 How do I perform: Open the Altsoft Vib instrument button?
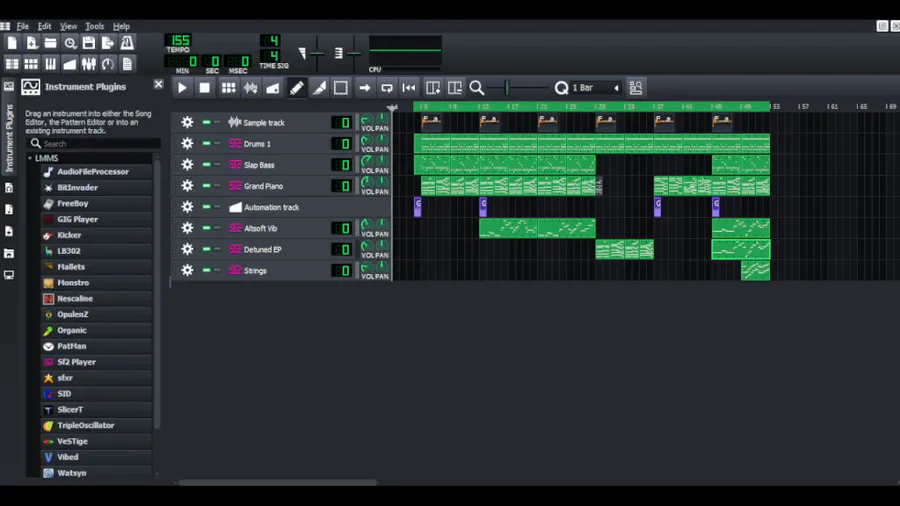pyautogui.click(x=278, y=228)
